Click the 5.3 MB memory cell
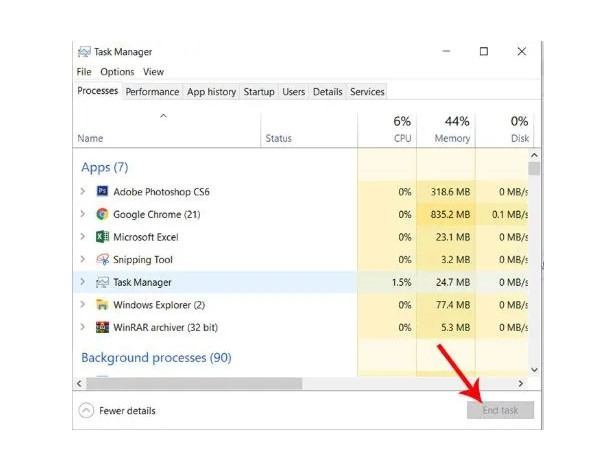 click(x=446, y=327)
